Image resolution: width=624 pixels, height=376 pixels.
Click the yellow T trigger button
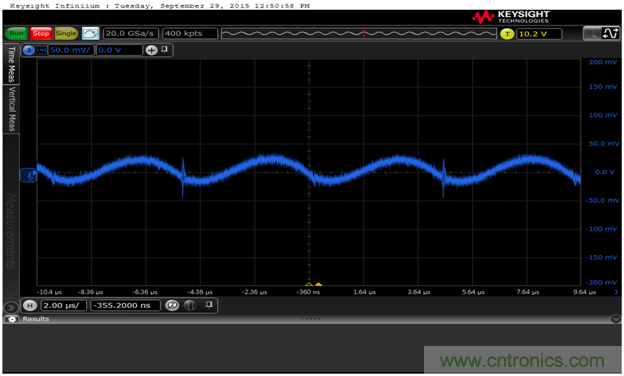507,34
